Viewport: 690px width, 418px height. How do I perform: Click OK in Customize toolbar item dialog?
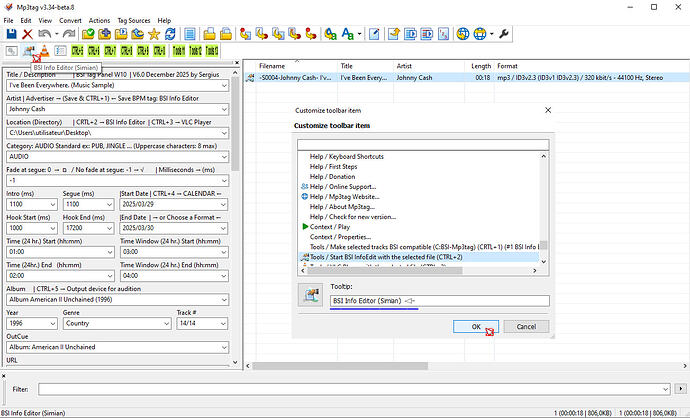pos(476,326)
